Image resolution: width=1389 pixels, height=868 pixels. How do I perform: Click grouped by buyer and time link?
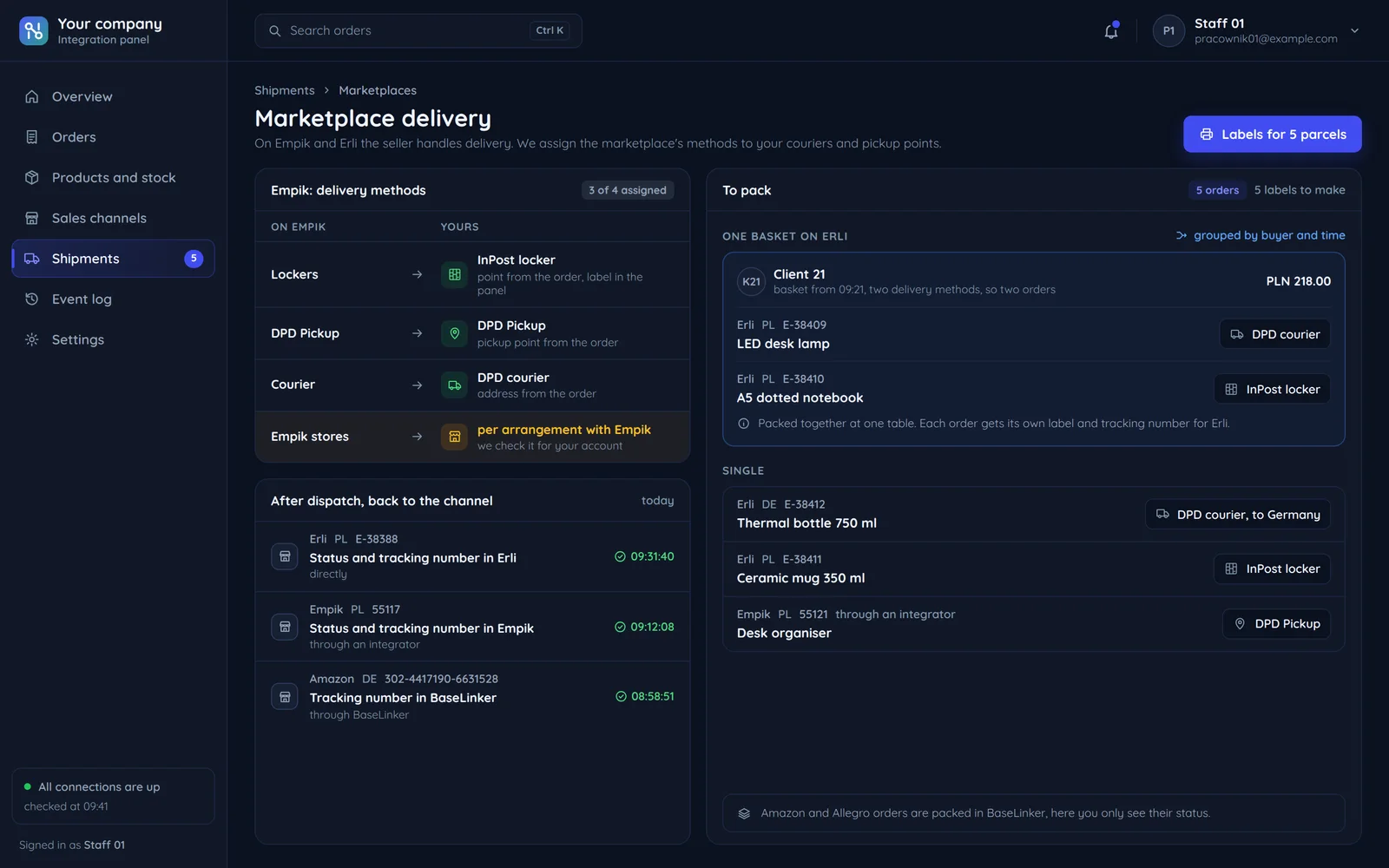coord(1261,235)
